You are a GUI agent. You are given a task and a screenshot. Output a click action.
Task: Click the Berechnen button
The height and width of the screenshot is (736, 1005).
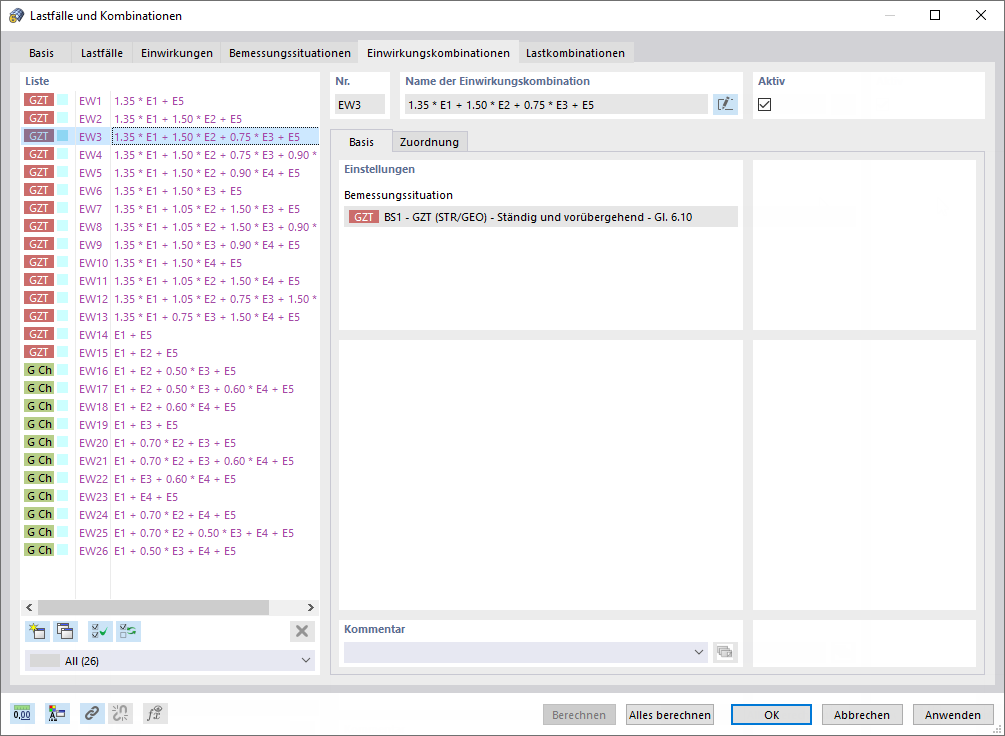click(579, 714)
